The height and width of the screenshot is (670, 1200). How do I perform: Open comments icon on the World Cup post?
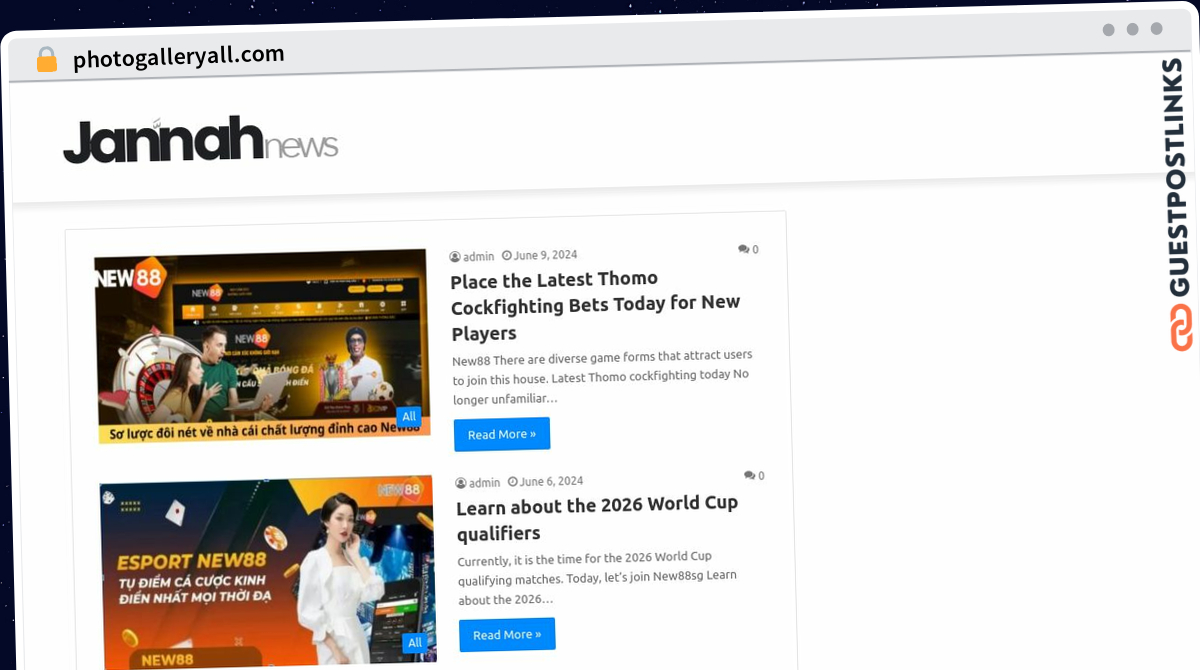coord(750,475)
